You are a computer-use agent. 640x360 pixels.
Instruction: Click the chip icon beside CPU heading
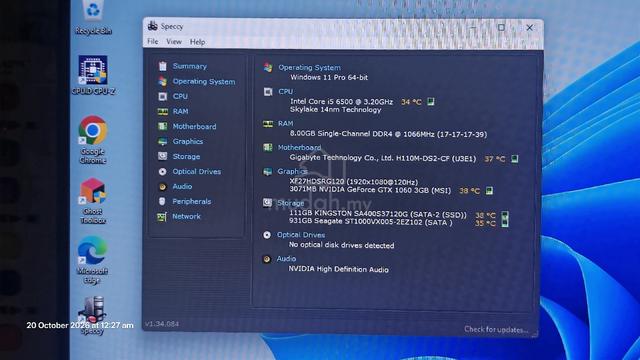pyautogui.click(x=268, y=92)
